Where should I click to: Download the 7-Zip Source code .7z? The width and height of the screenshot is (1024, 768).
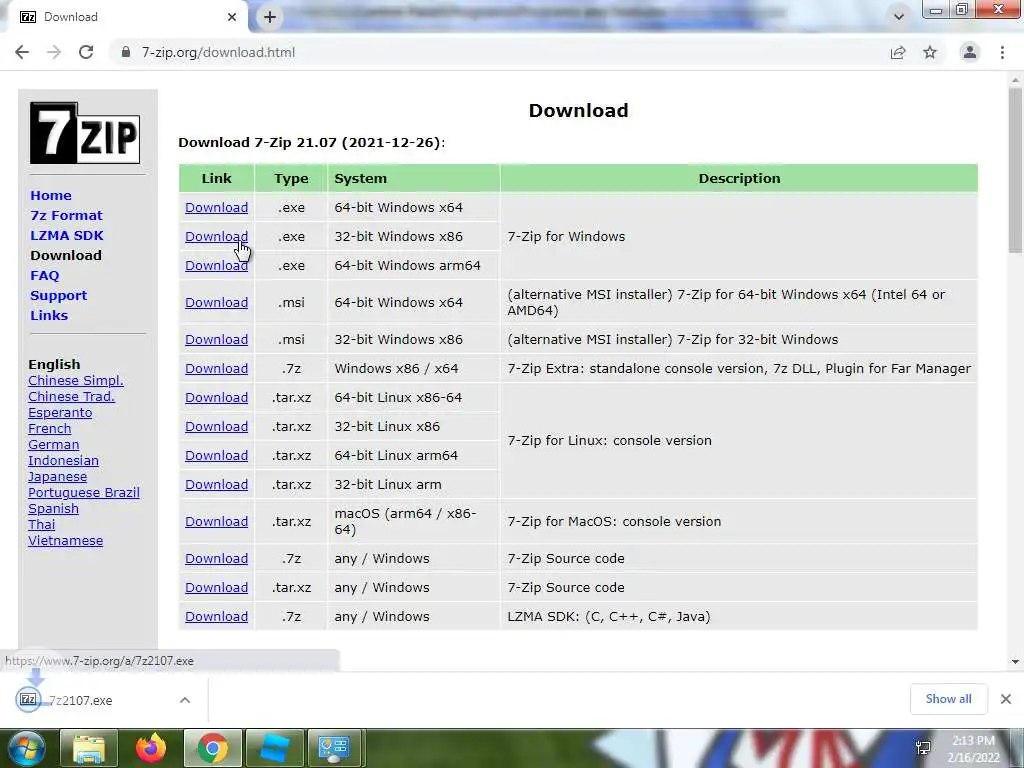[x=216, y=558]
